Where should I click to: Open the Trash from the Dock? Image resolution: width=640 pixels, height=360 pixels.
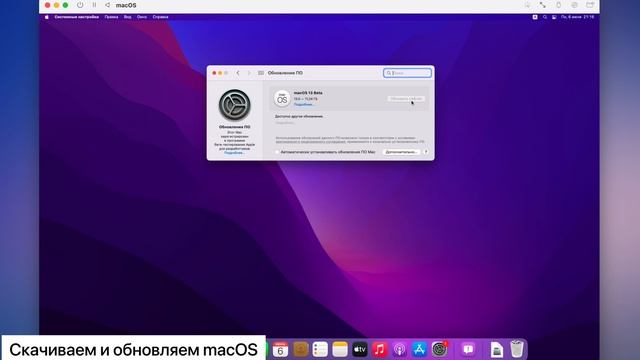(516, 349)
